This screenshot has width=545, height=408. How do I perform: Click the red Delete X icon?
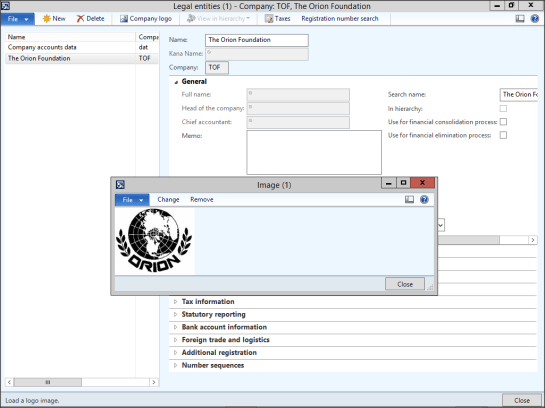(80, 18)
